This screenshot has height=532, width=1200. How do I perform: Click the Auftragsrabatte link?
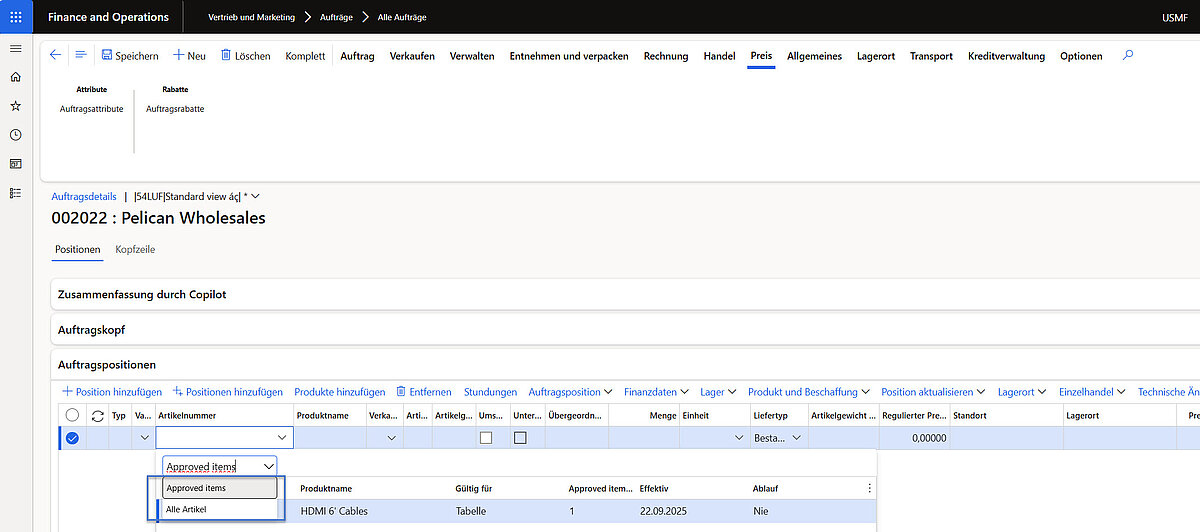[x=175, y=109]
